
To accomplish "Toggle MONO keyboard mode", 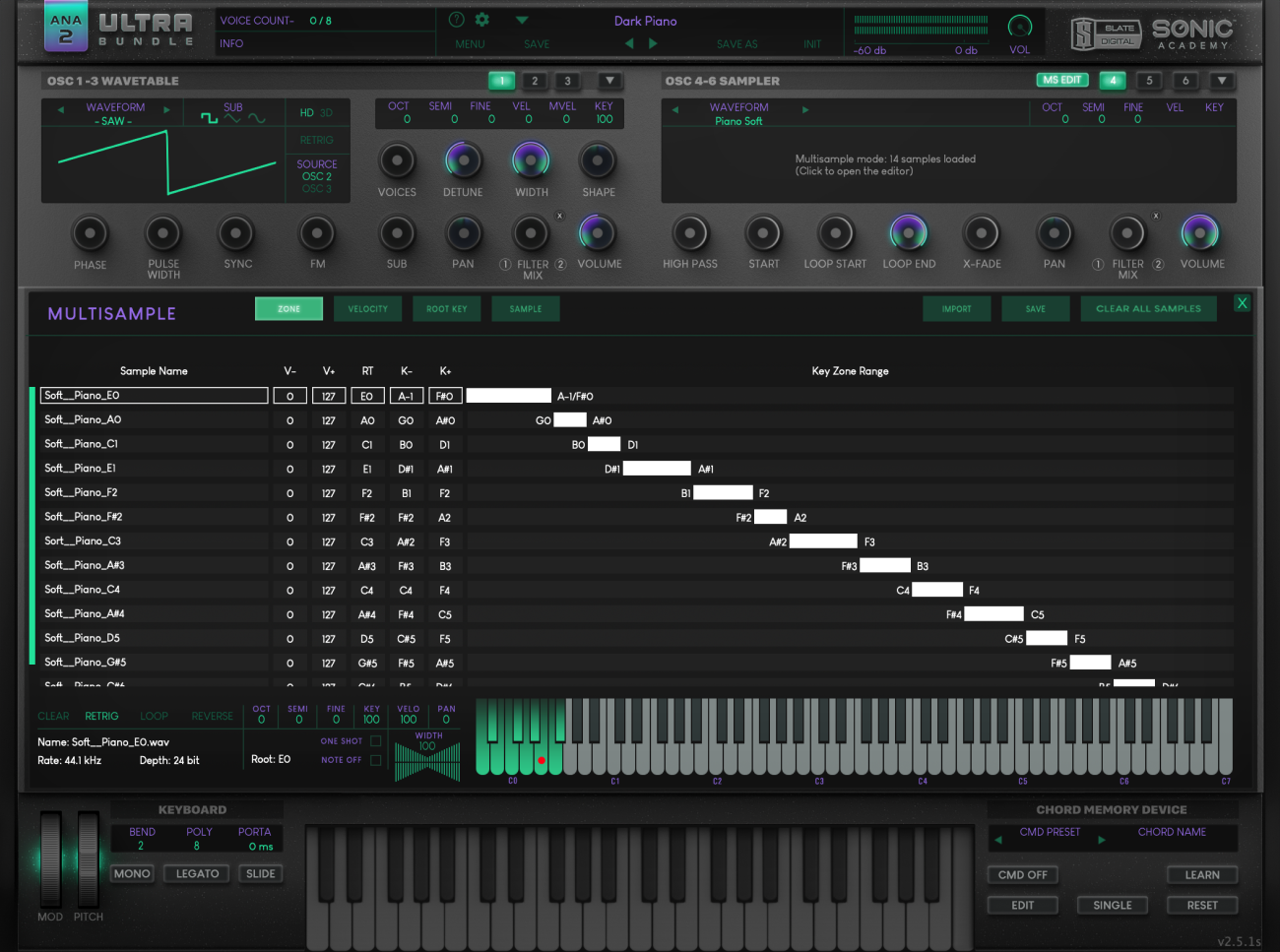I will click(x=132, y=873).
